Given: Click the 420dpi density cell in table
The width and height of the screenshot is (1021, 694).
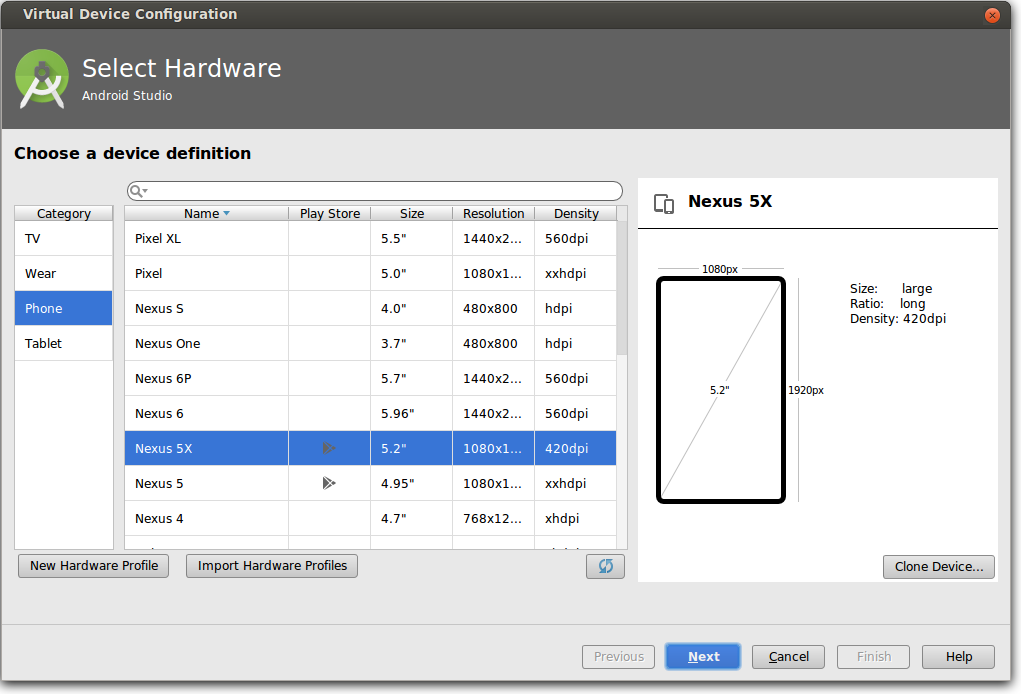Looking at the screenshot, I should (576, 448).
